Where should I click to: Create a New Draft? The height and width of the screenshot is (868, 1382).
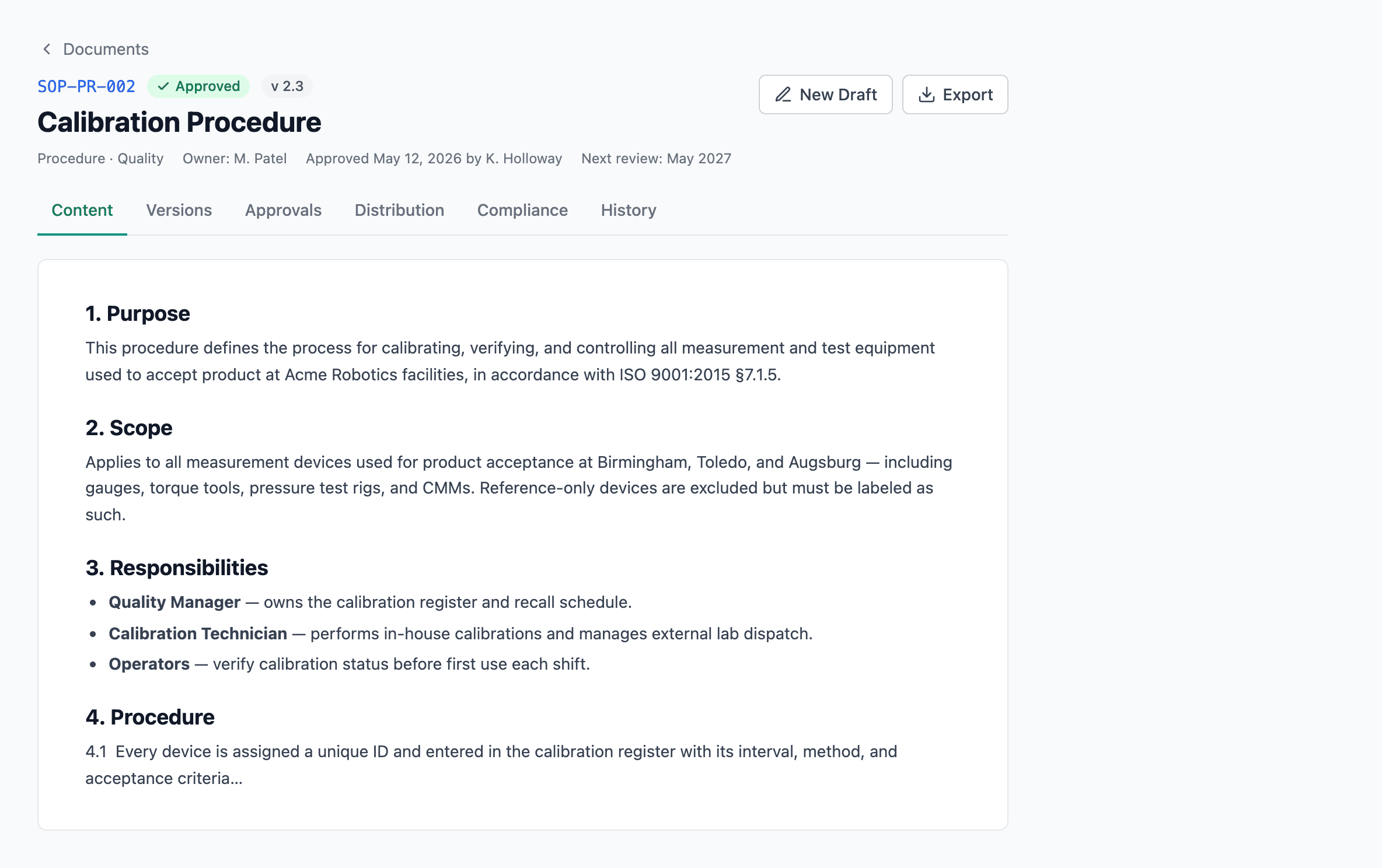coord(825,94)
